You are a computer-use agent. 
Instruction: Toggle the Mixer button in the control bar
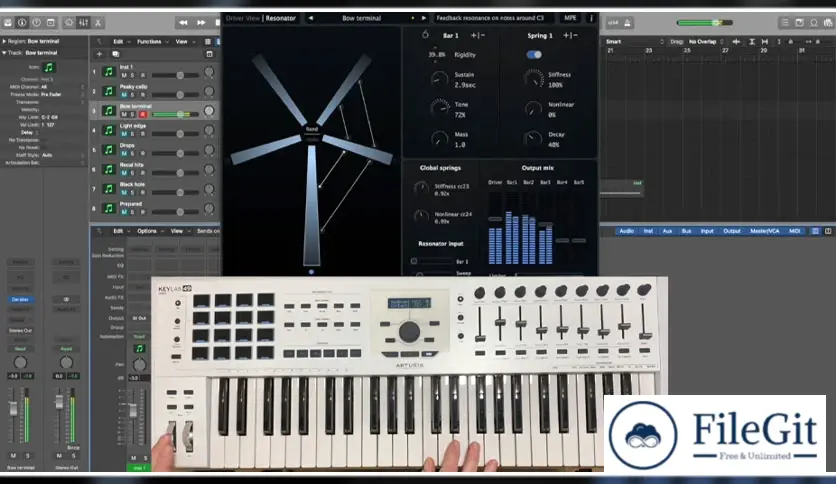[84, 22]
